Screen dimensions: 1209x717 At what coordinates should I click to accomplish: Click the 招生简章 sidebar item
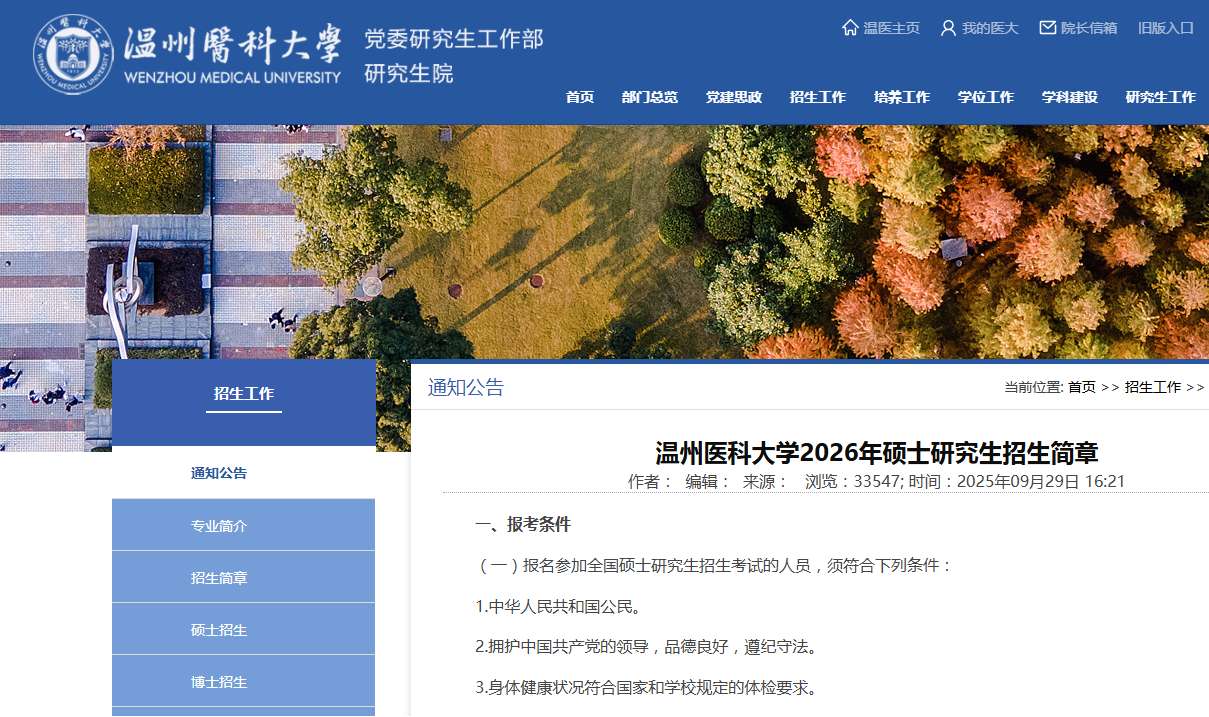tap(219, 578)
